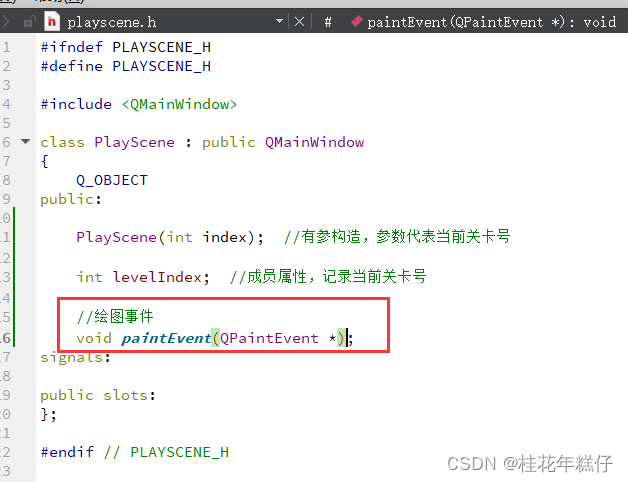Close the playscene.h document

point(300,21)
